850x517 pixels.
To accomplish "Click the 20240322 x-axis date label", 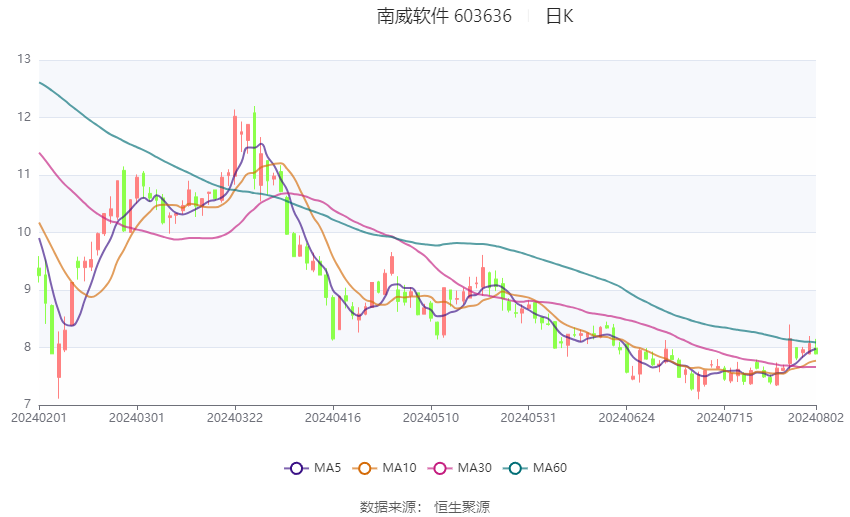I will click(235, 418).
